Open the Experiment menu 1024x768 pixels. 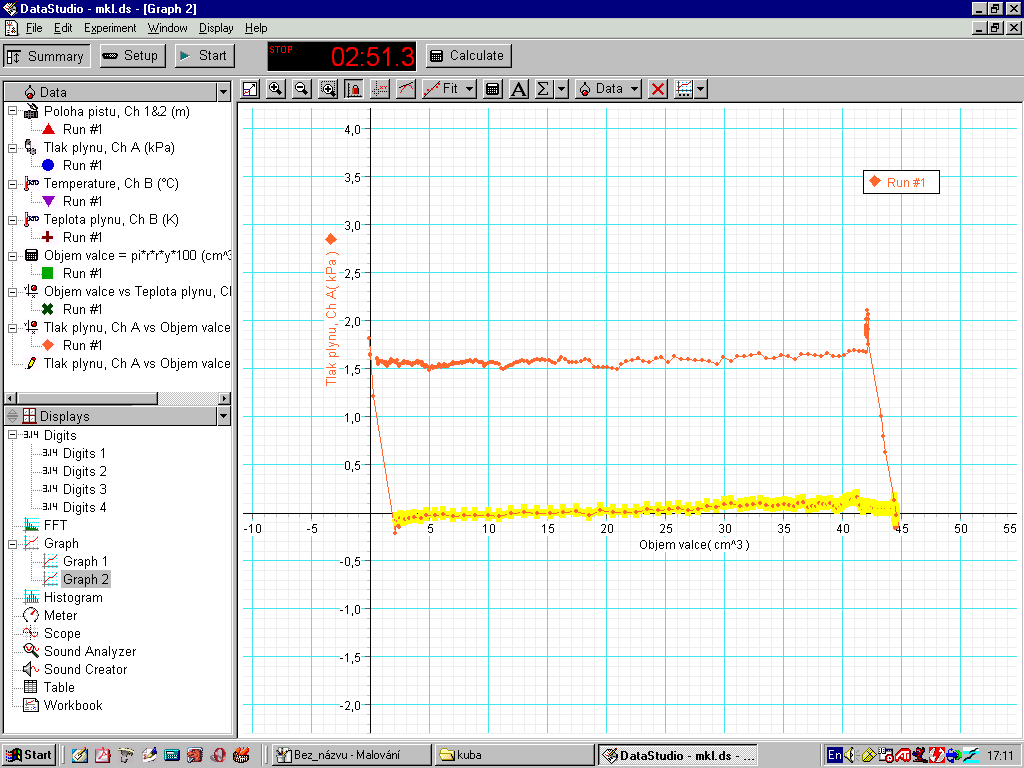(x=110, y=28)
